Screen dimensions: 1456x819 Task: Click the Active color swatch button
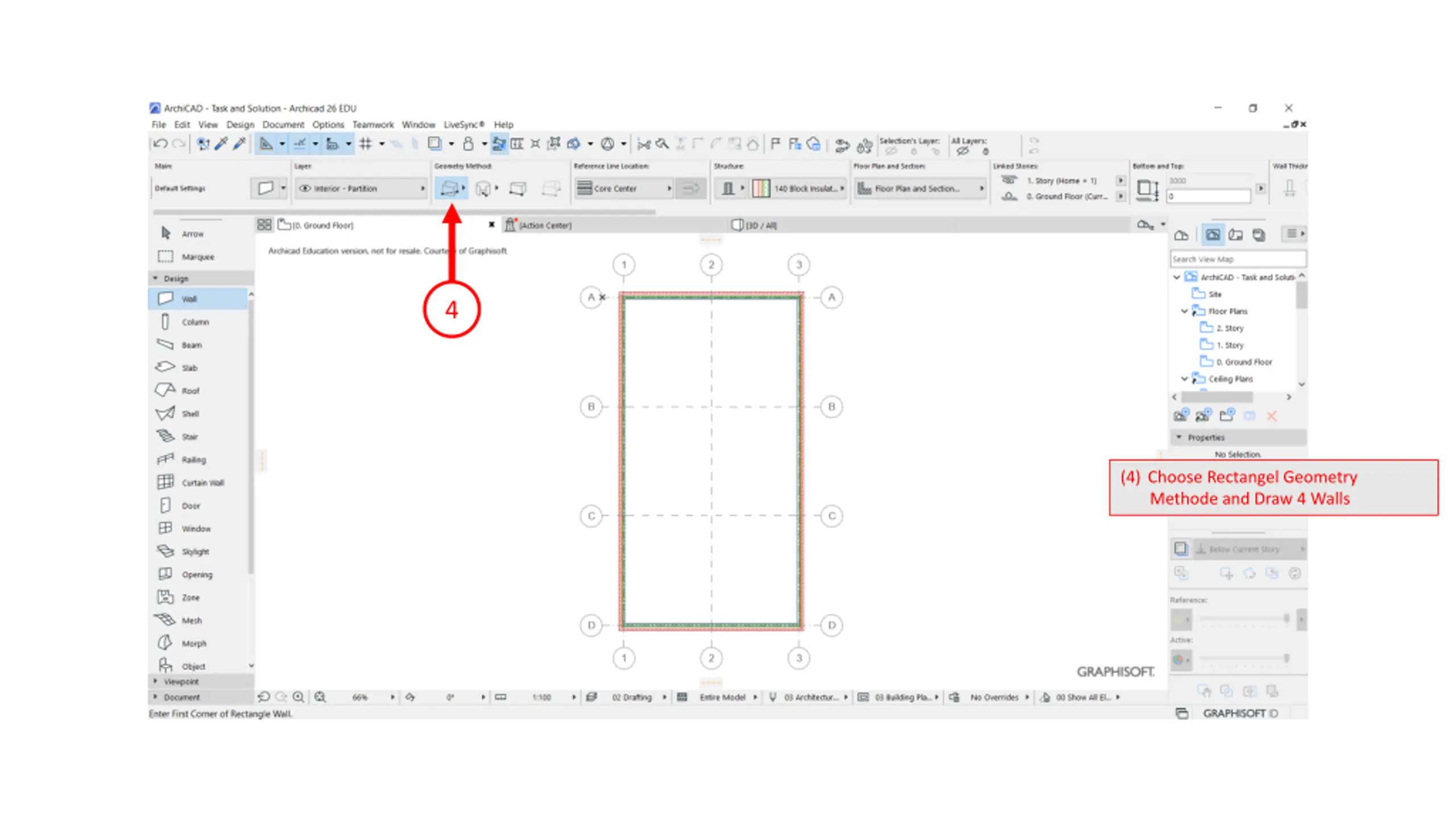[1181, 660]
